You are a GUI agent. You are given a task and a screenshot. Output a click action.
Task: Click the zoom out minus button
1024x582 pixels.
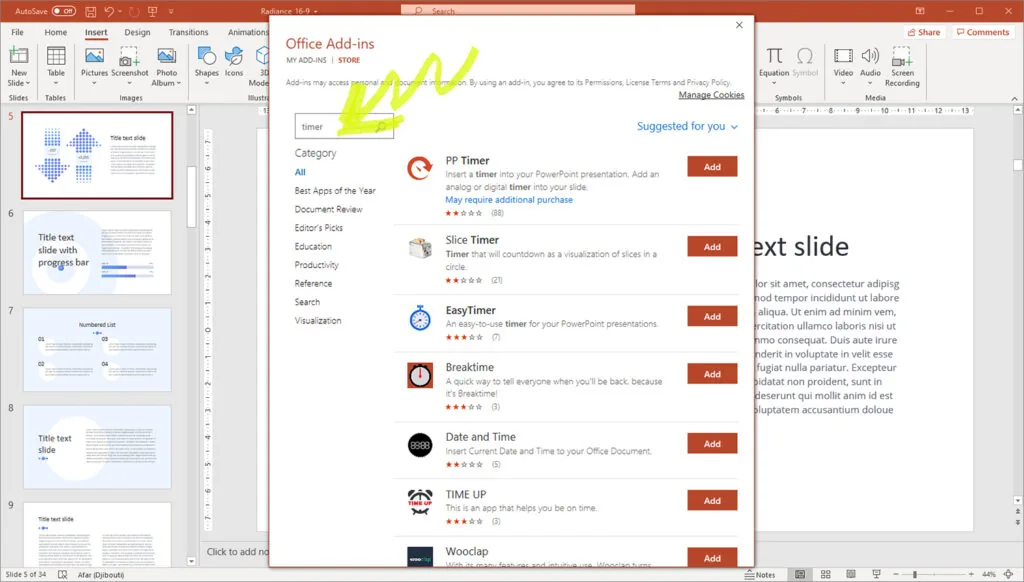pos(895,574)
